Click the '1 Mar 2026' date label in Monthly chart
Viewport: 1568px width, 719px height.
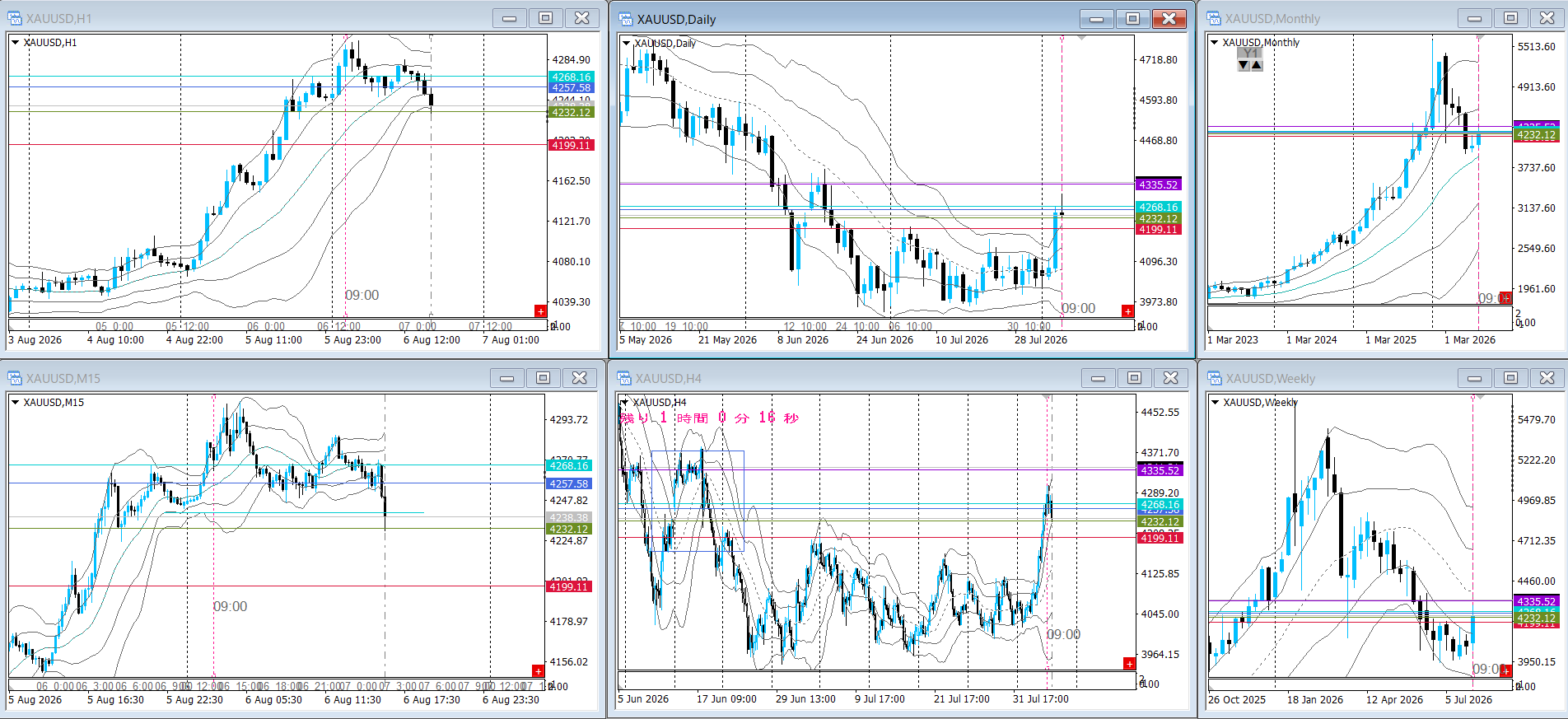point(1470,339)
